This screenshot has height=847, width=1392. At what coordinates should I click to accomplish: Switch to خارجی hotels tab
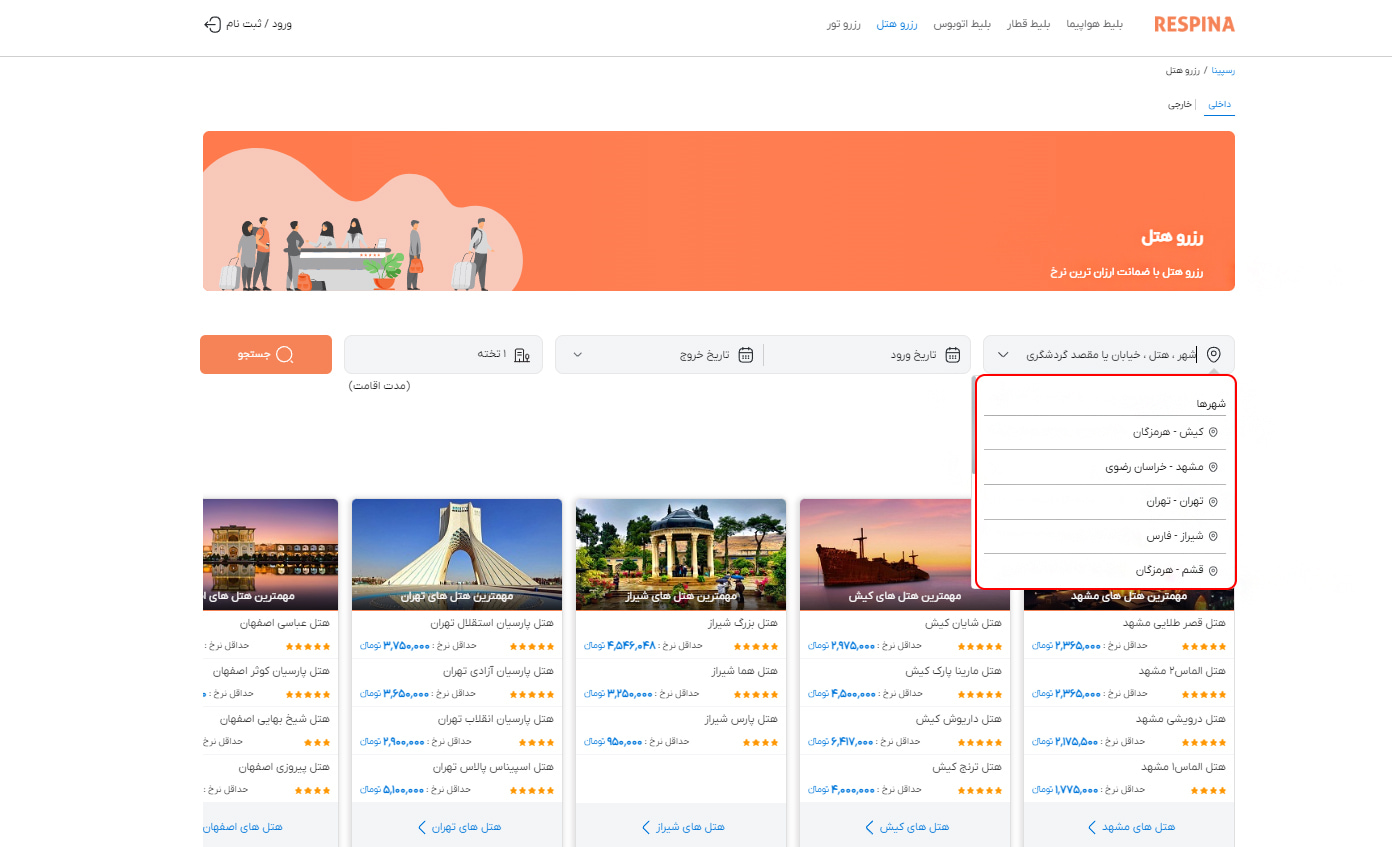tap(1180, 104)
